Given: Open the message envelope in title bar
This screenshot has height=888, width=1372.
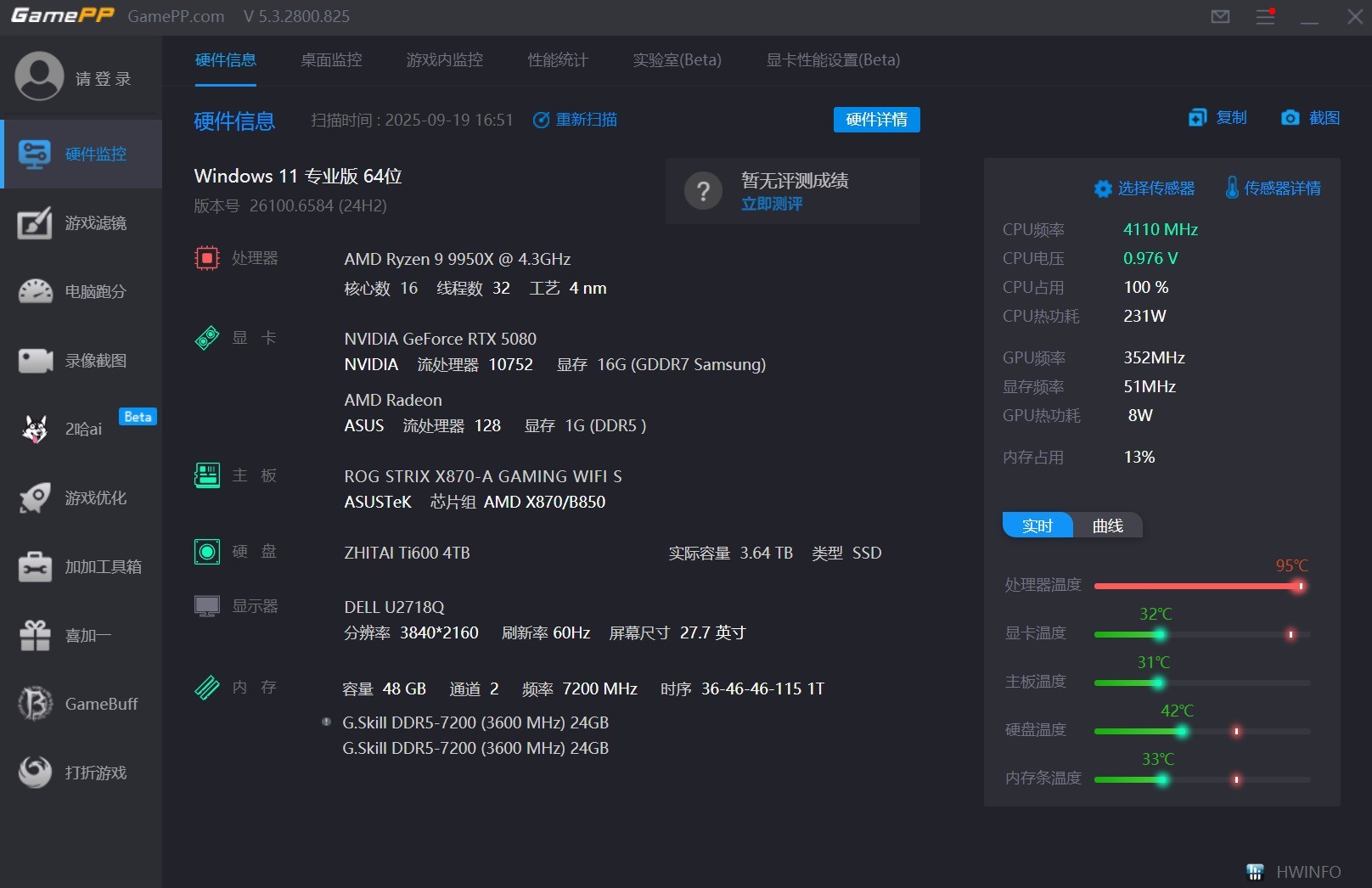Looking at the screenshot, I should click(1220, 16).
